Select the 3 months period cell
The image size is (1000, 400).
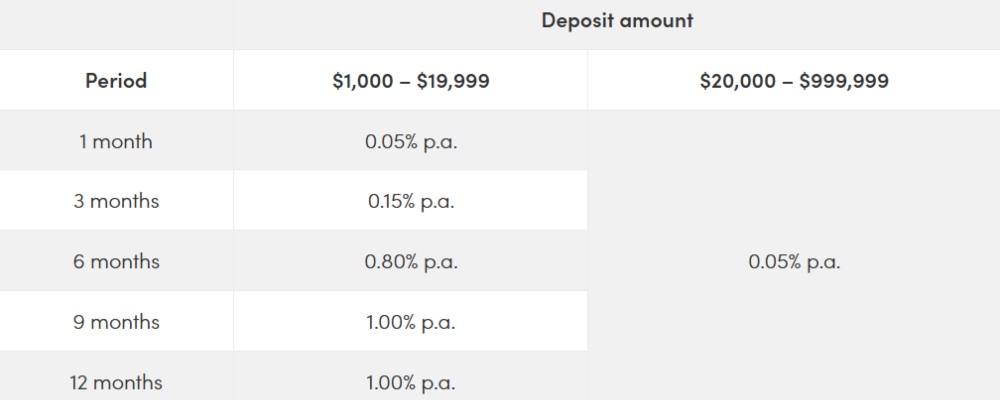pyautogui.click(x=116, y=201)
